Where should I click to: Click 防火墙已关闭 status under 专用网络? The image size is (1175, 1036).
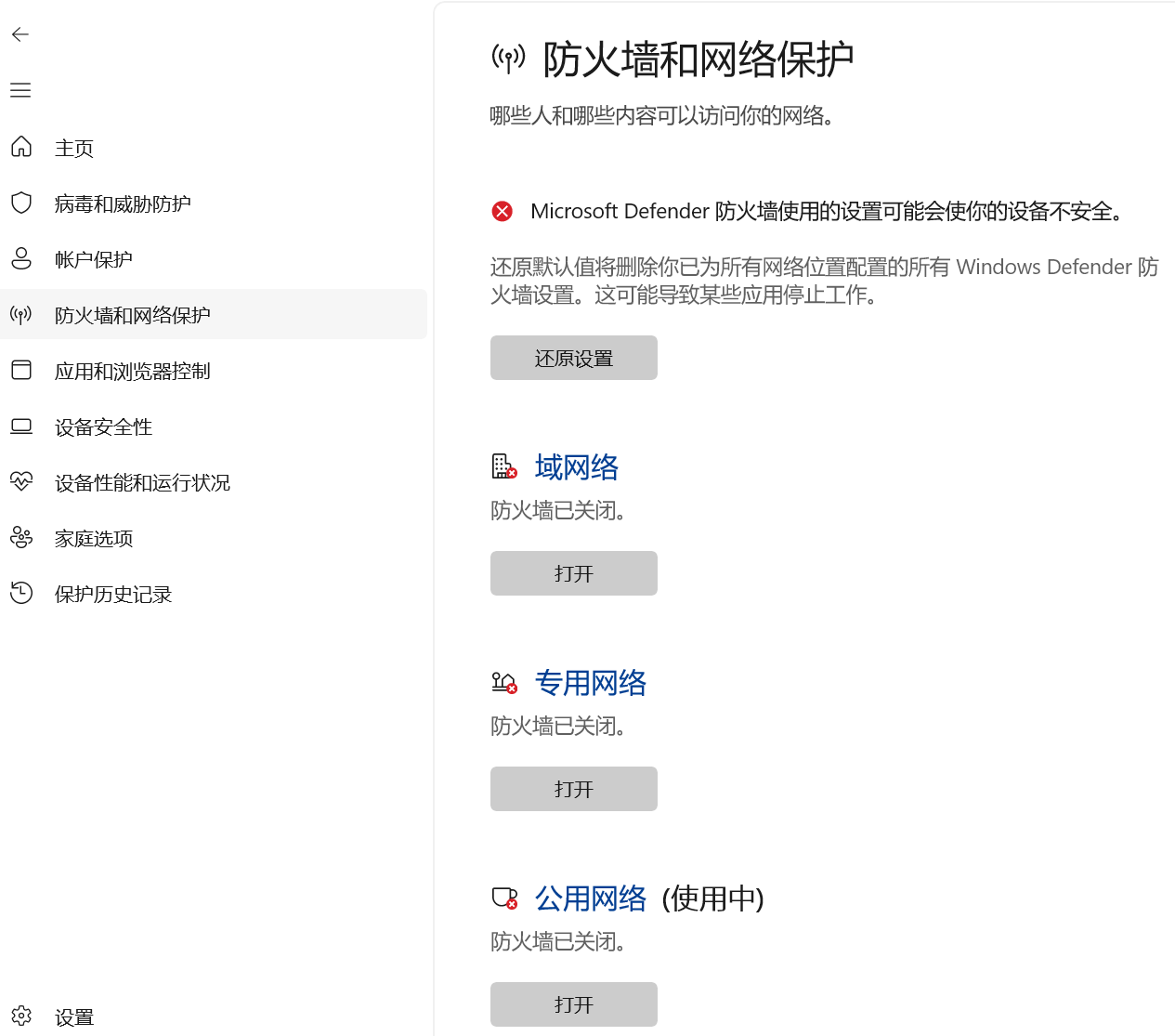pyautogui.click(x=558, y=726)
